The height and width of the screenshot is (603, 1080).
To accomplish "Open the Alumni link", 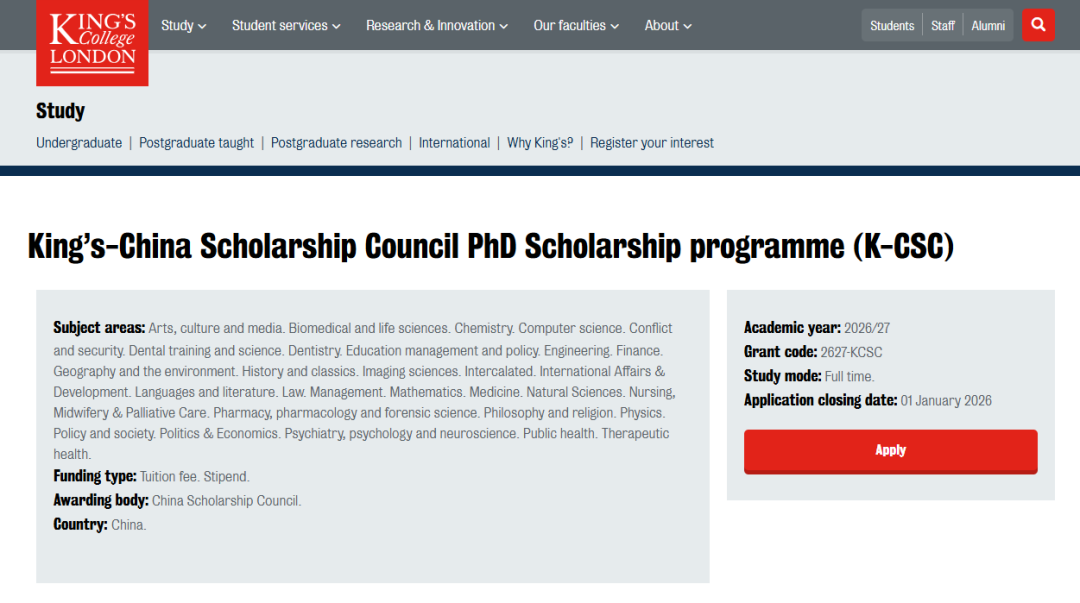I will click(988, 26).
